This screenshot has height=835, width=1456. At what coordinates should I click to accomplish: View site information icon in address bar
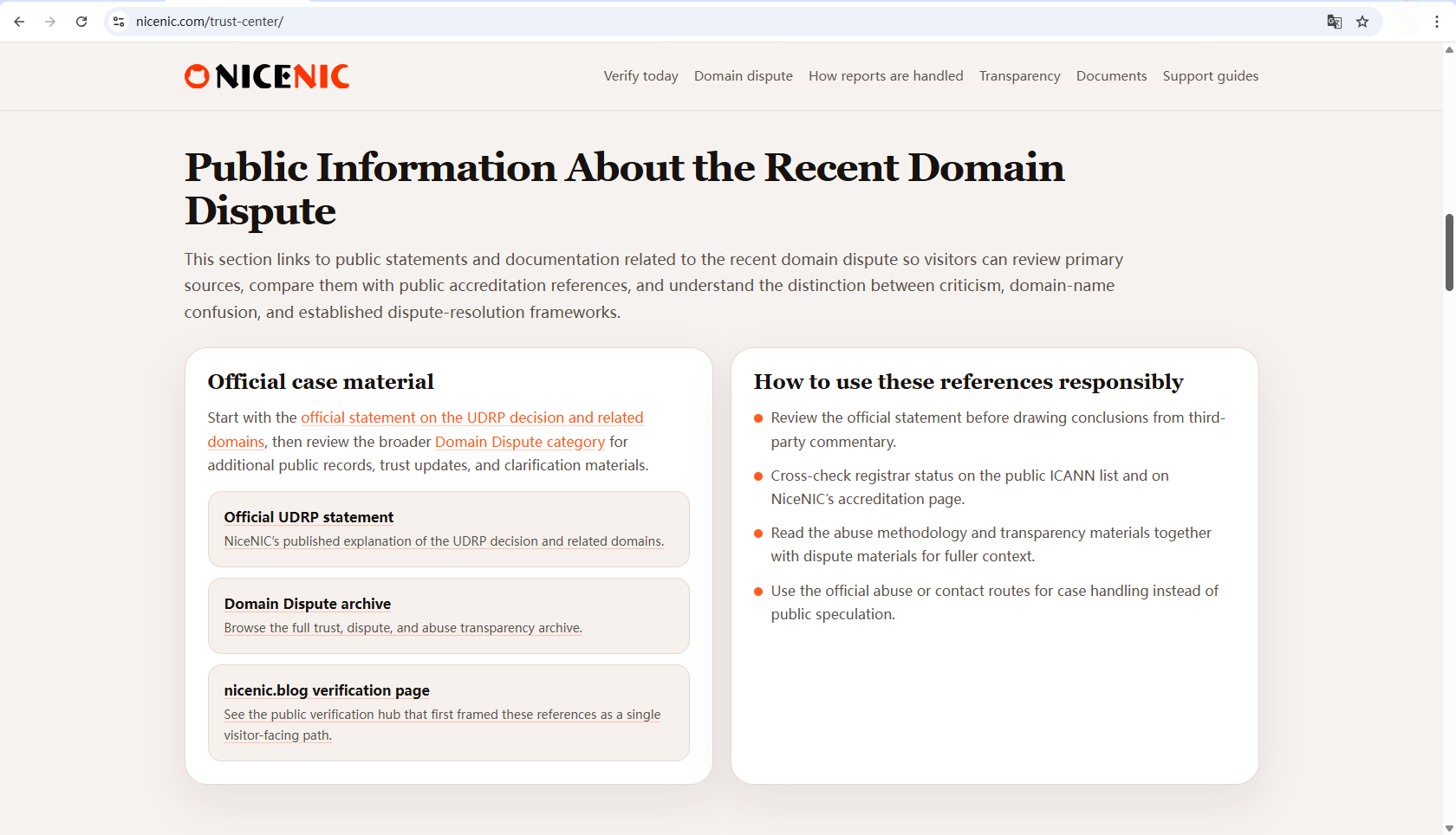119,22
